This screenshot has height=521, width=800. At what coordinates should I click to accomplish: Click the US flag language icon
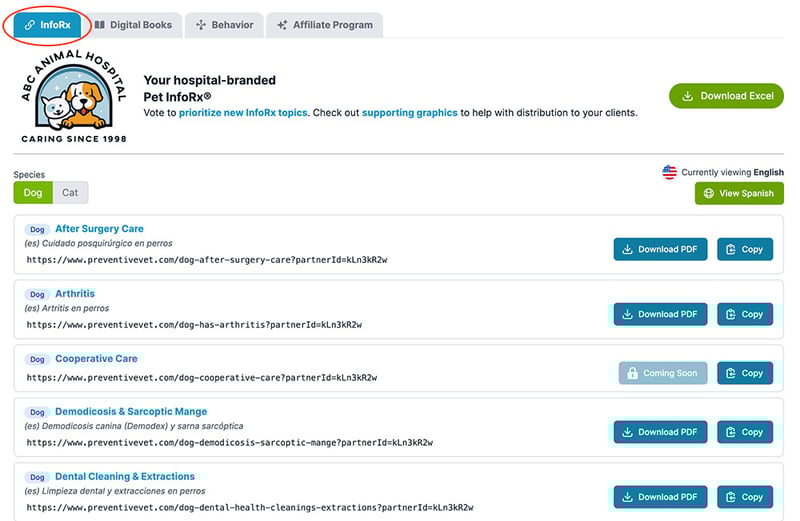click(x=669, y=172)
